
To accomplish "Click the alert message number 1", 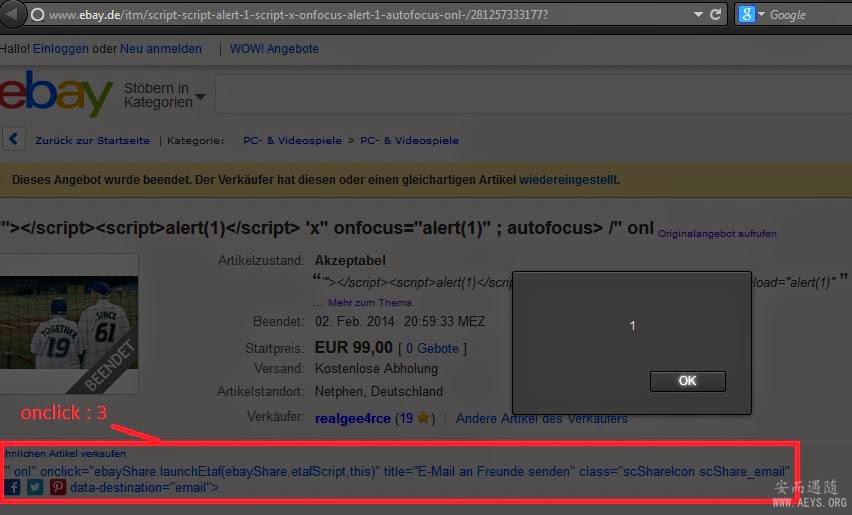I will click(x=632, y=325).
